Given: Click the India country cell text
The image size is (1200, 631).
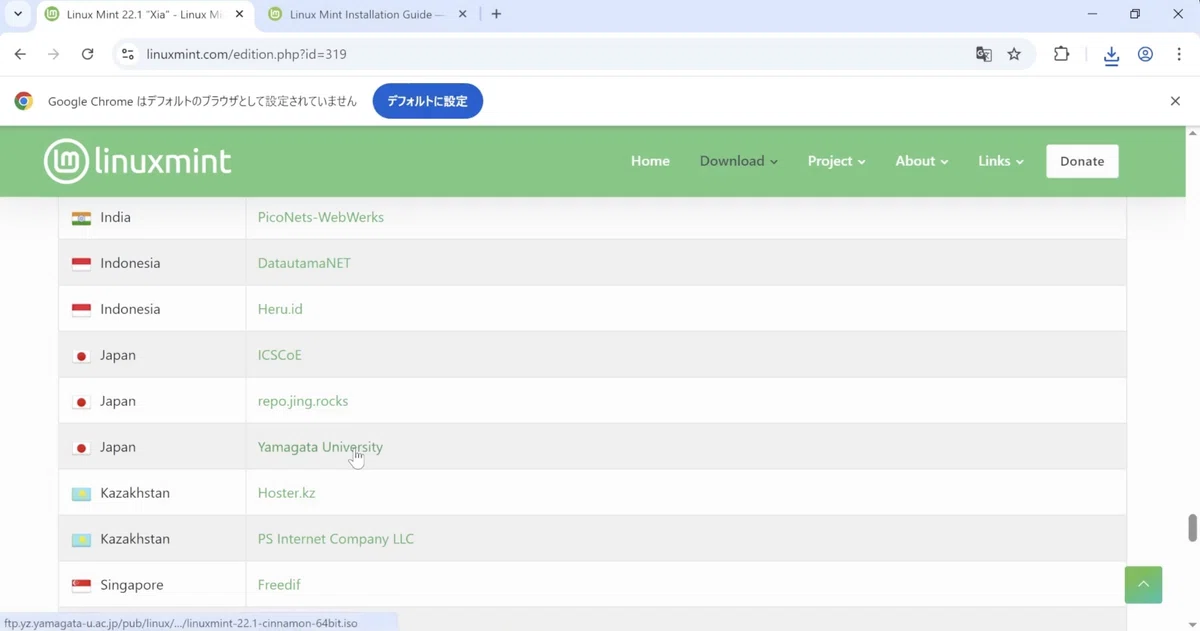Looking at the screenshot, I should [x=115, y=217].
